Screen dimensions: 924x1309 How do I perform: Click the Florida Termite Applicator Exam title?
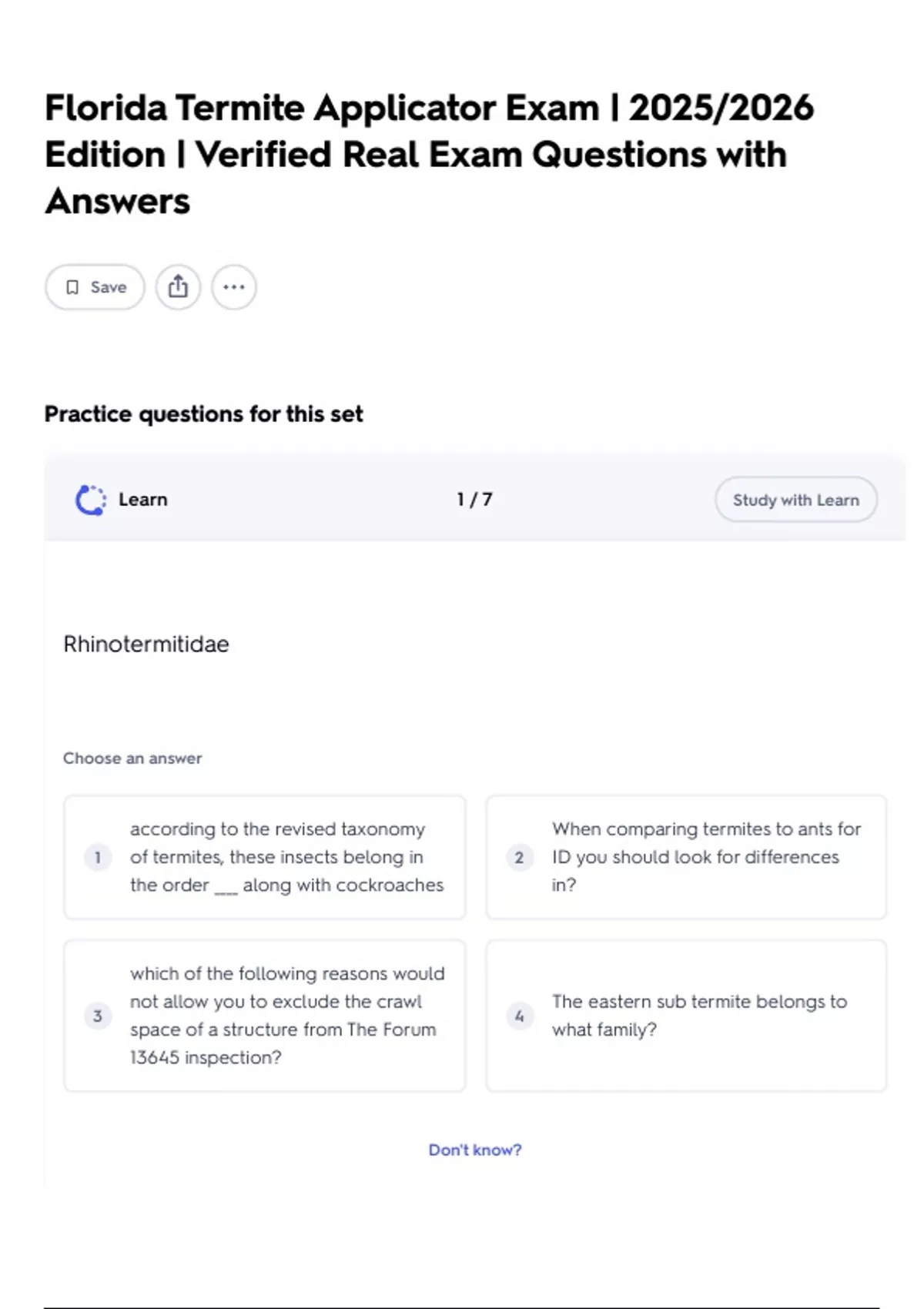click(x=429, y=154)
